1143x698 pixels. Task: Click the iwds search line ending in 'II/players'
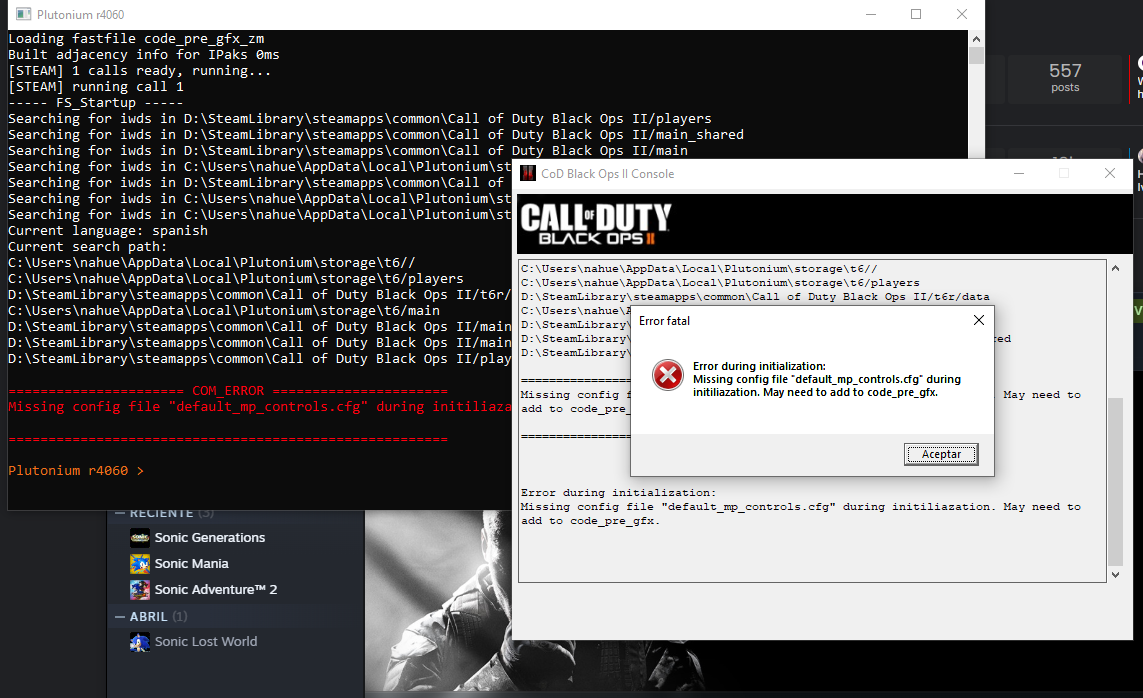point(359,119)
